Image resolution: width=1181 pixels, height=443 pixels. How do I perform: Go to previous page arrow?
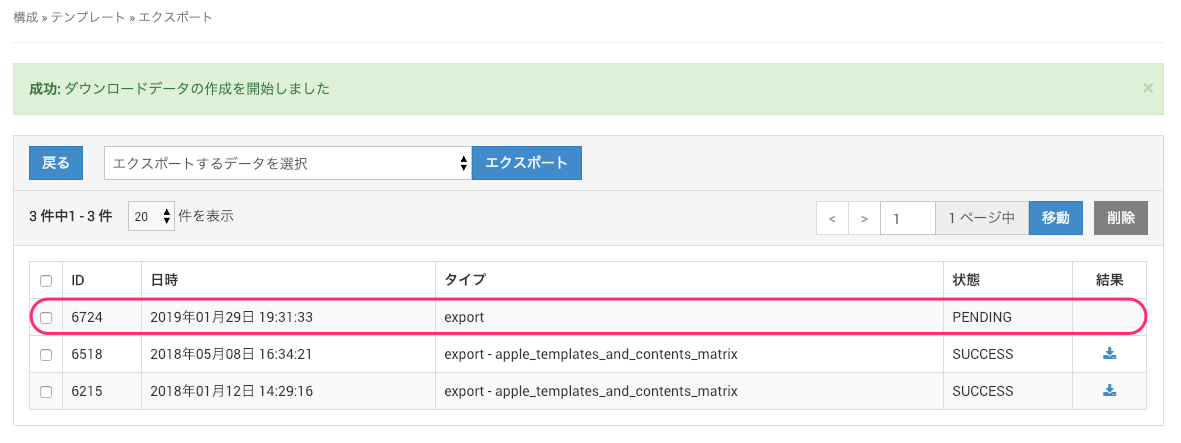pyautogui.click(x=832, y=218)
